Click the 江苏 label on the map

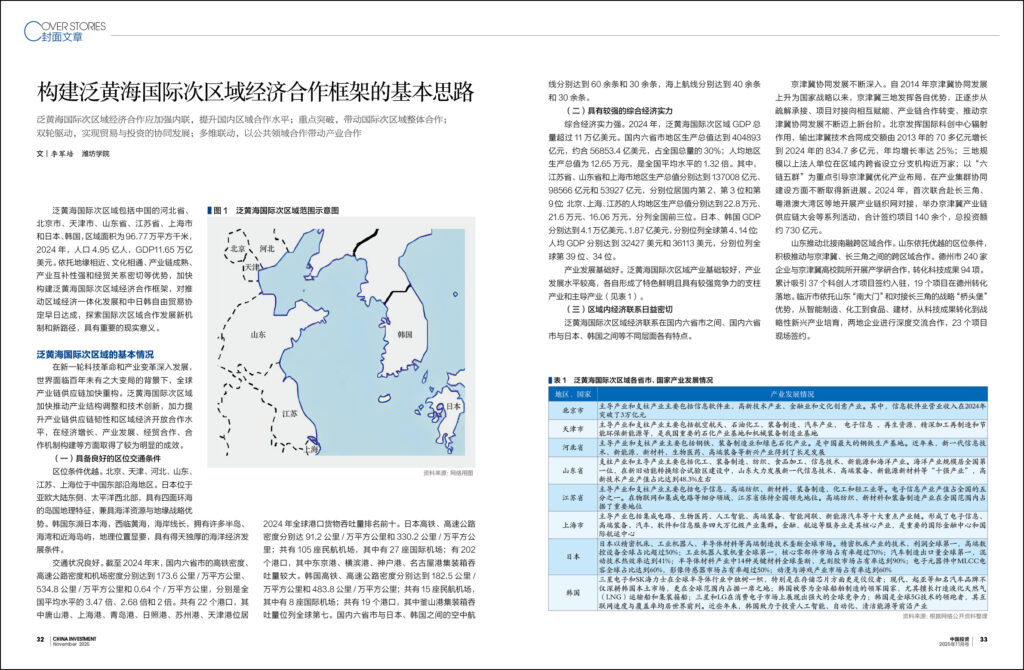coord(290,412)
